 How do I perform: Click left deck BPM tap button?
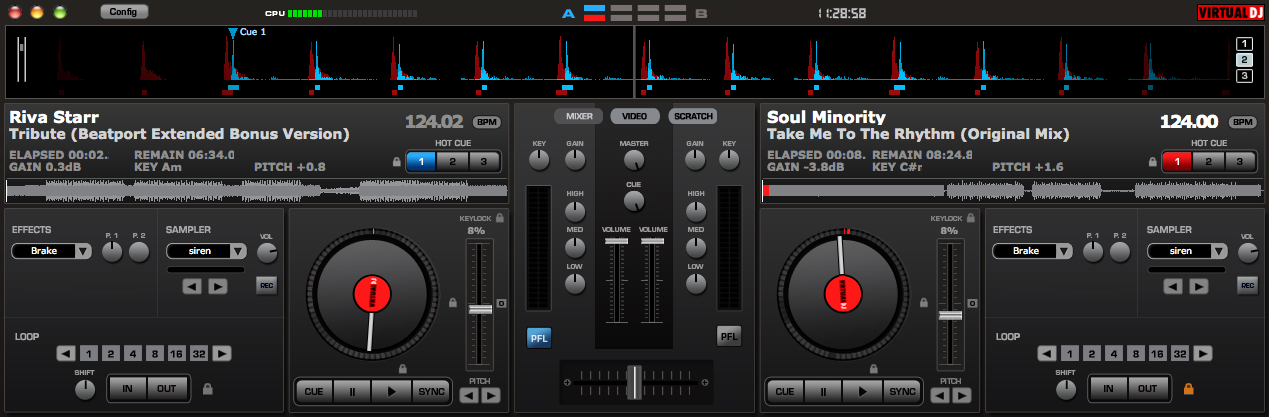pos(487,122)
